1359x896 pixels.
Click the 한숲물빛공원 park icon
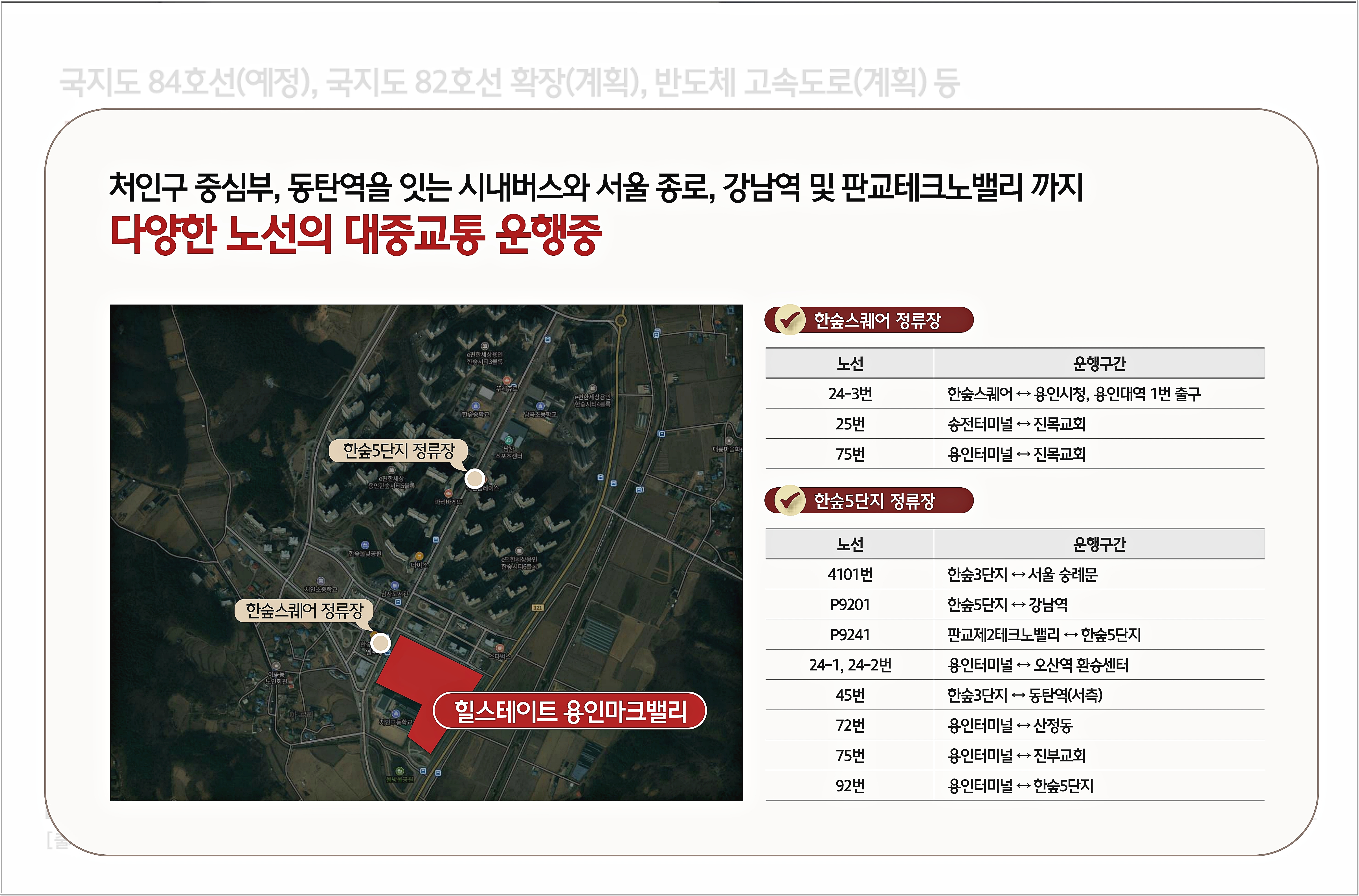coord(365,545)
